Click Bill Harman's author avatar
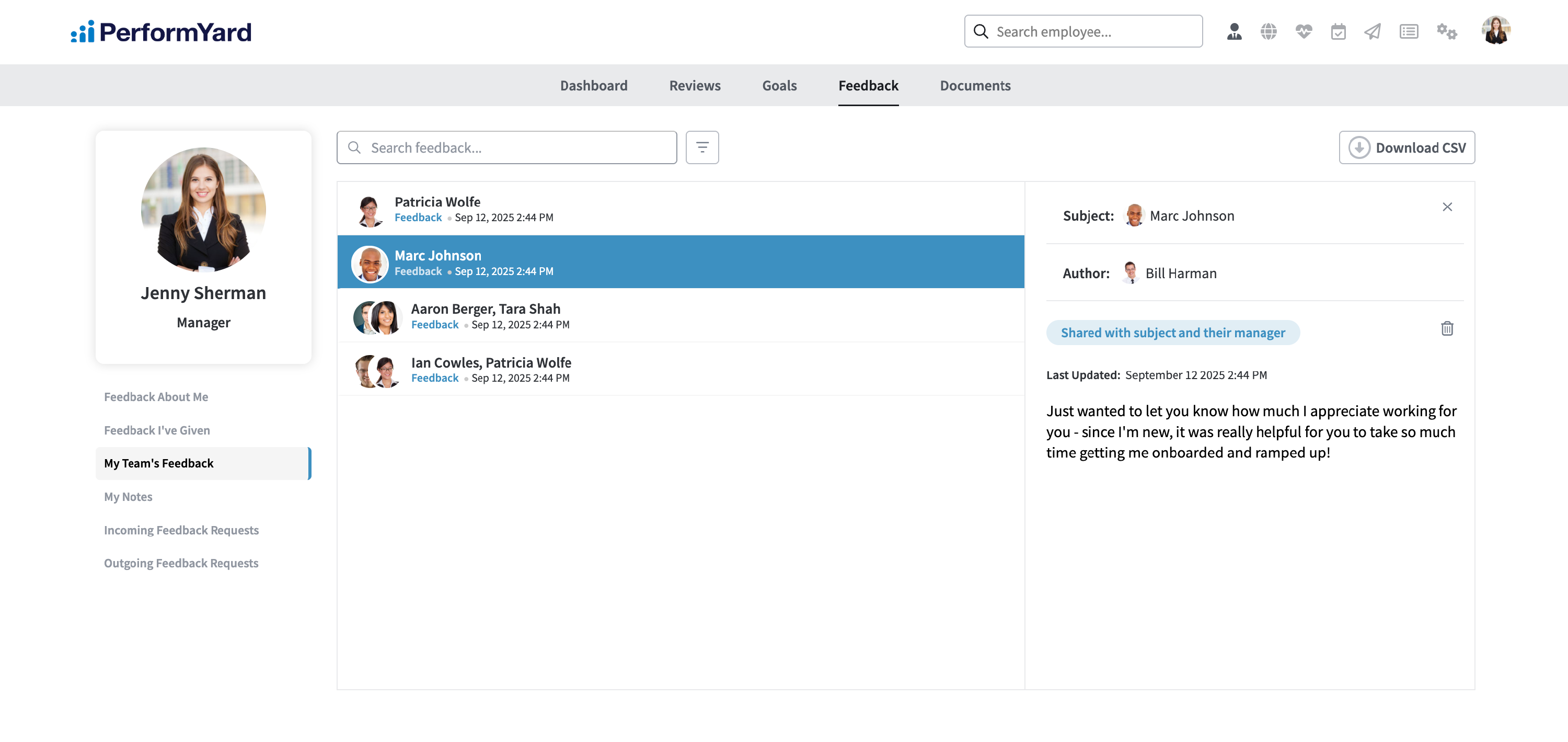1568x742 pixels. (x=1131, y=273)
